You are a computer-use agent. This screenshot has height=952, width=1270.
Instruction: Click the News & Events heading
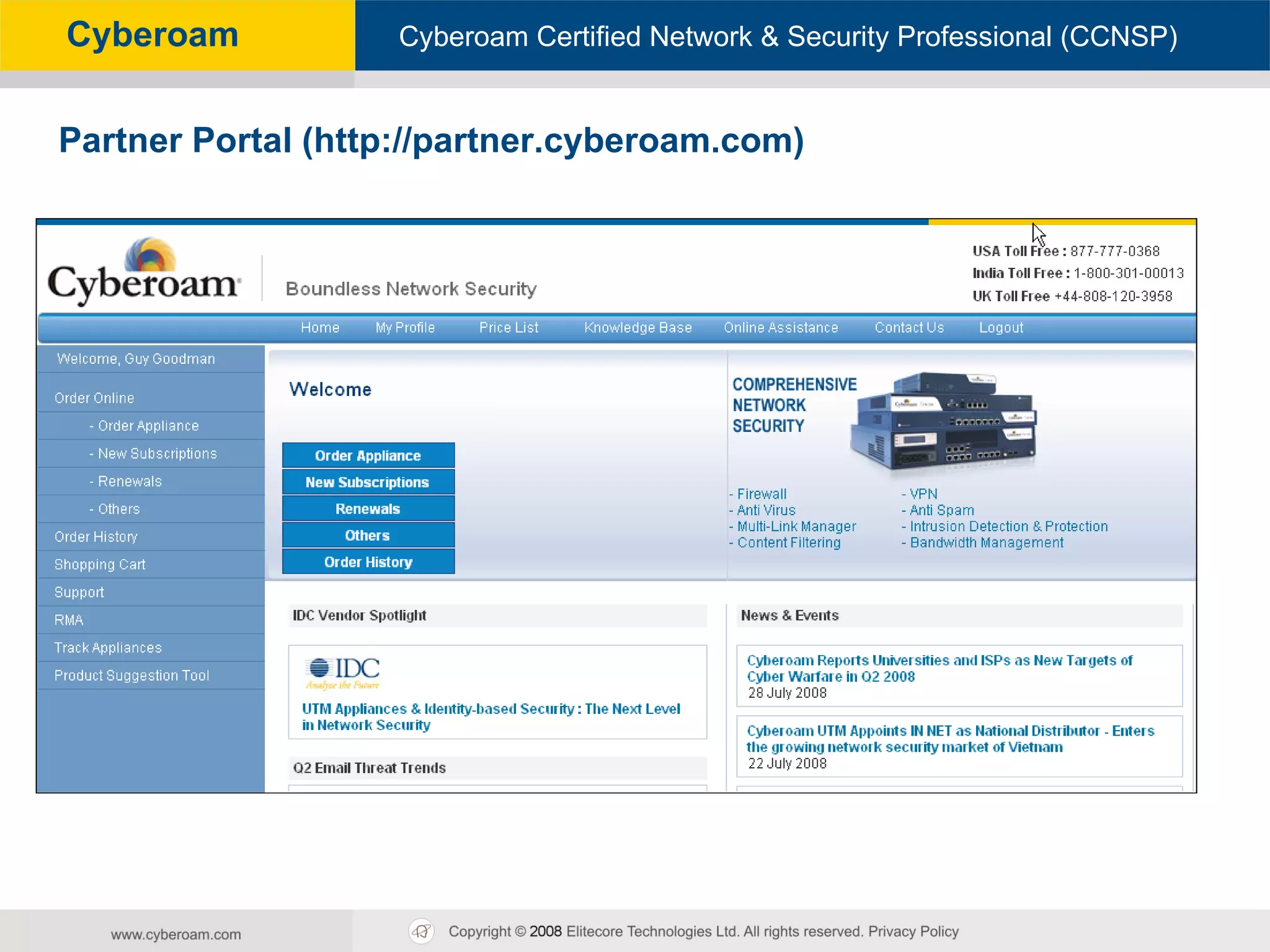point(790,615)
